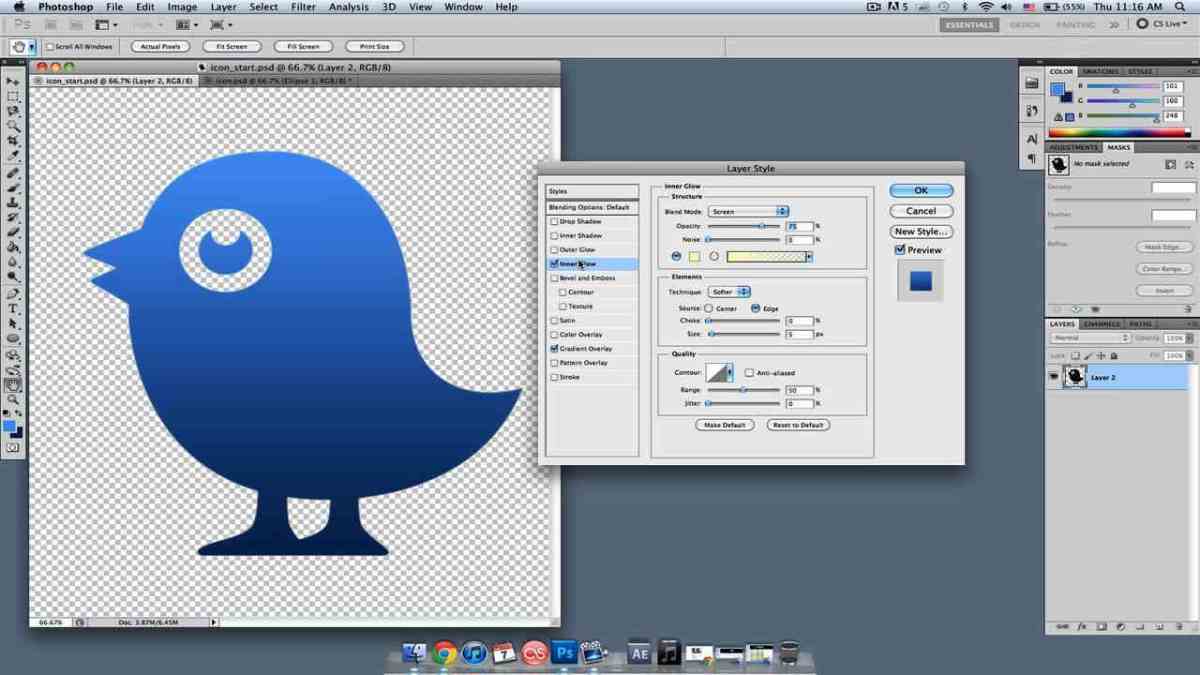Open the Contour picker arrow
The image size is (1200, 675).
coord(730,372)
